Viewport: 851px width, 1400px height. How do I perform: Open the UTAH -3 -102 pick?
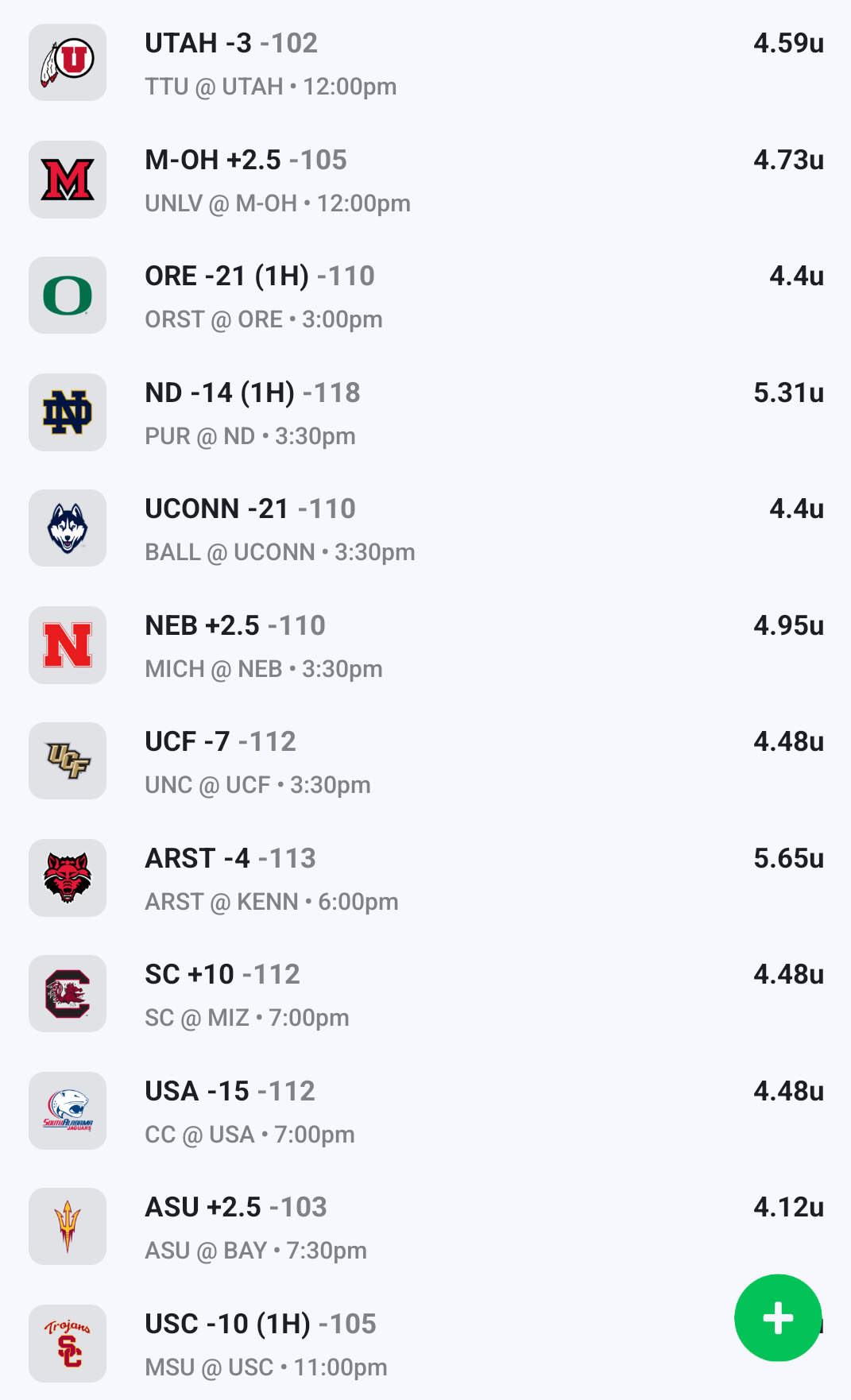[231, 43]
